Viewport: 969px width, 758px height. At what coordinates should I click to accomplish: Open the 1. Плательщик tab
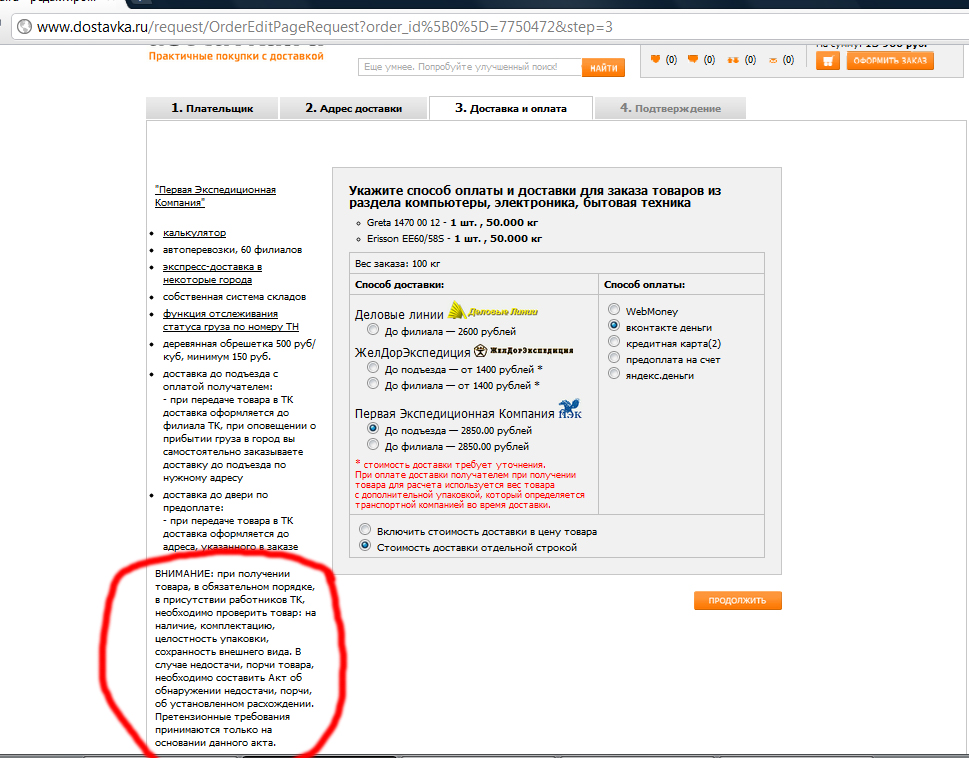(x=212, y=108)
